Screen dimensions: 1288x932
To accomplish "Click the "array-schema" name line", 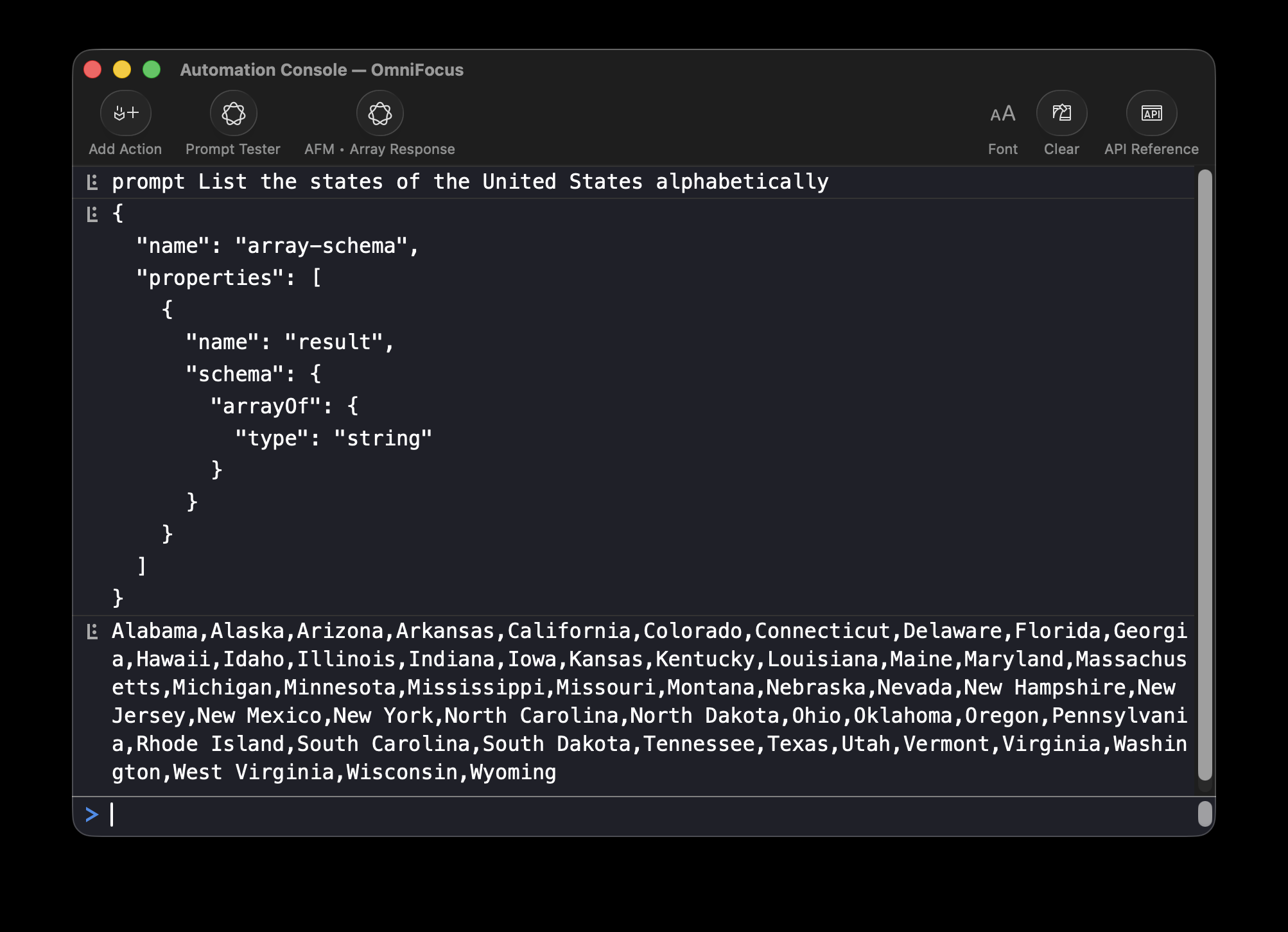I will pos(277,246).
